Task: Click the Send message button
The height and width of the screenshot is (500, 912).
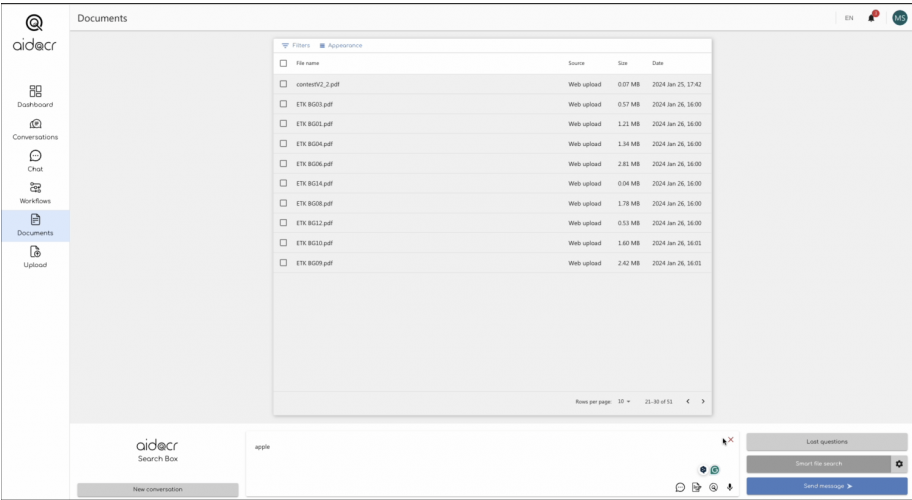Action: coord(826,486)
